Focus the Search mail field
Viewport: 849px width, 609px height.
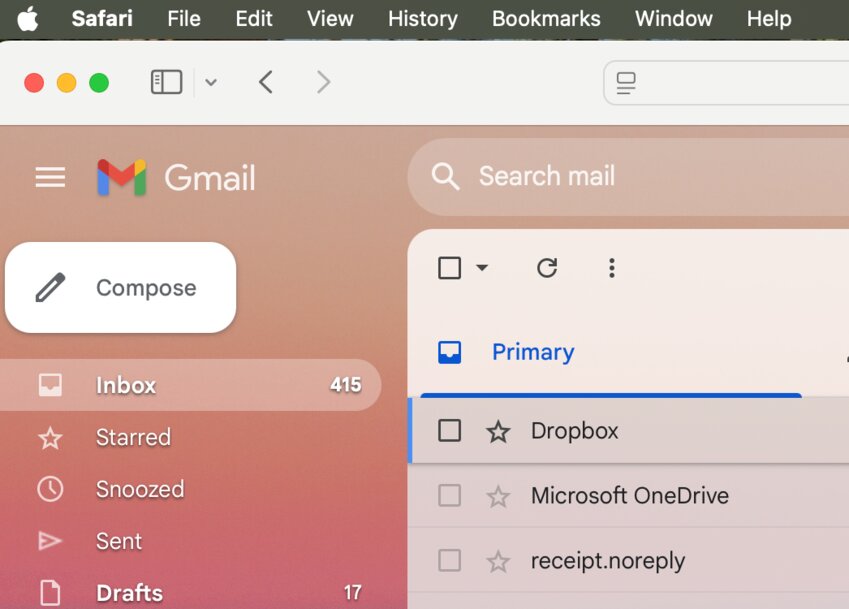coord(628,176)
